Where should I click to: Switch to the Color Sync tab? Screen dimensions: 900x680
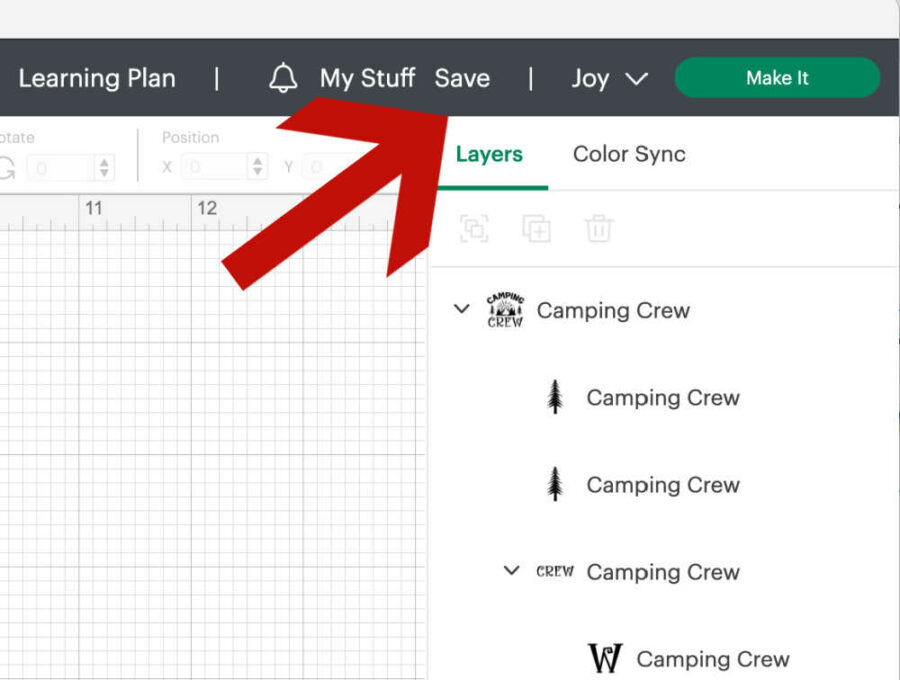pos(629,154)
